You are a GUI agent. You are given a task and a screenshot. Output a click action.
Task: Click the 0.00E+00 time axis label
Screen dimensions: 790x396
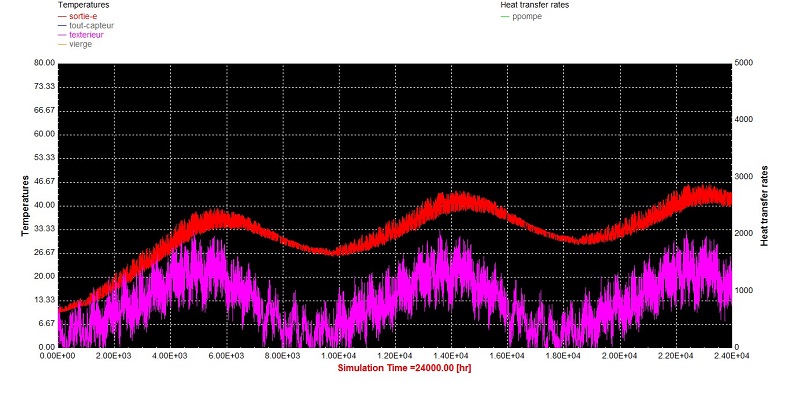click(58, 356)
